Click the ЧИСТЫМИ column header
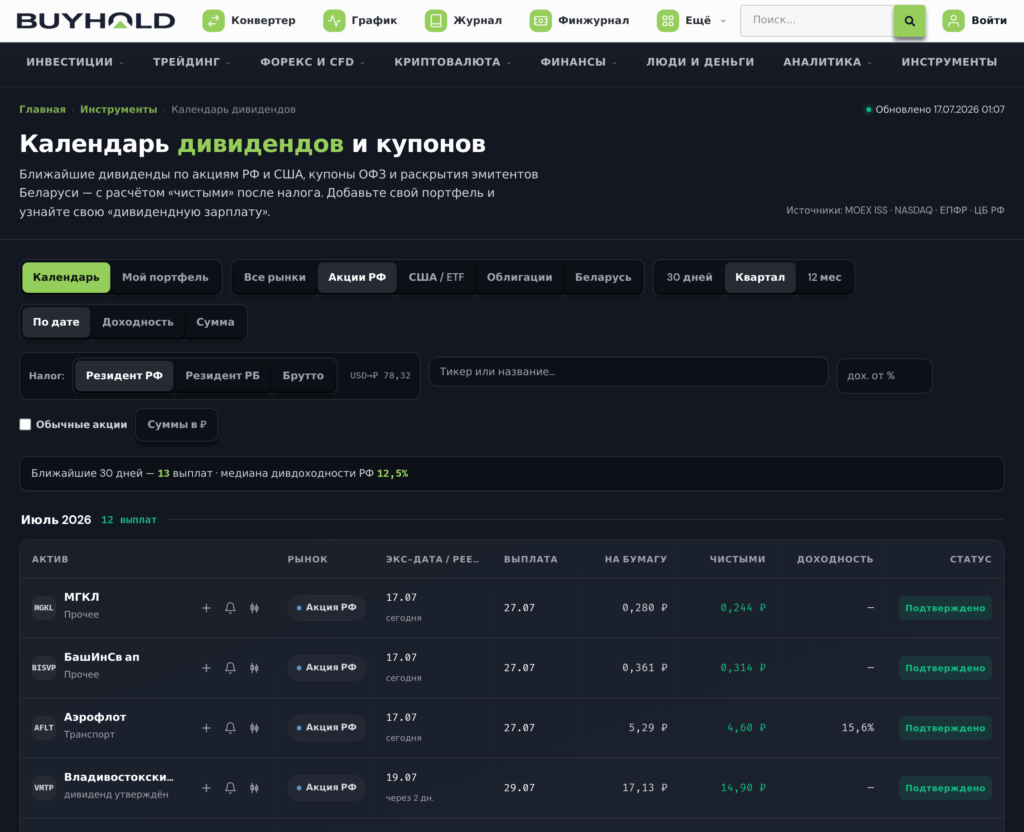 coord(737,559)
